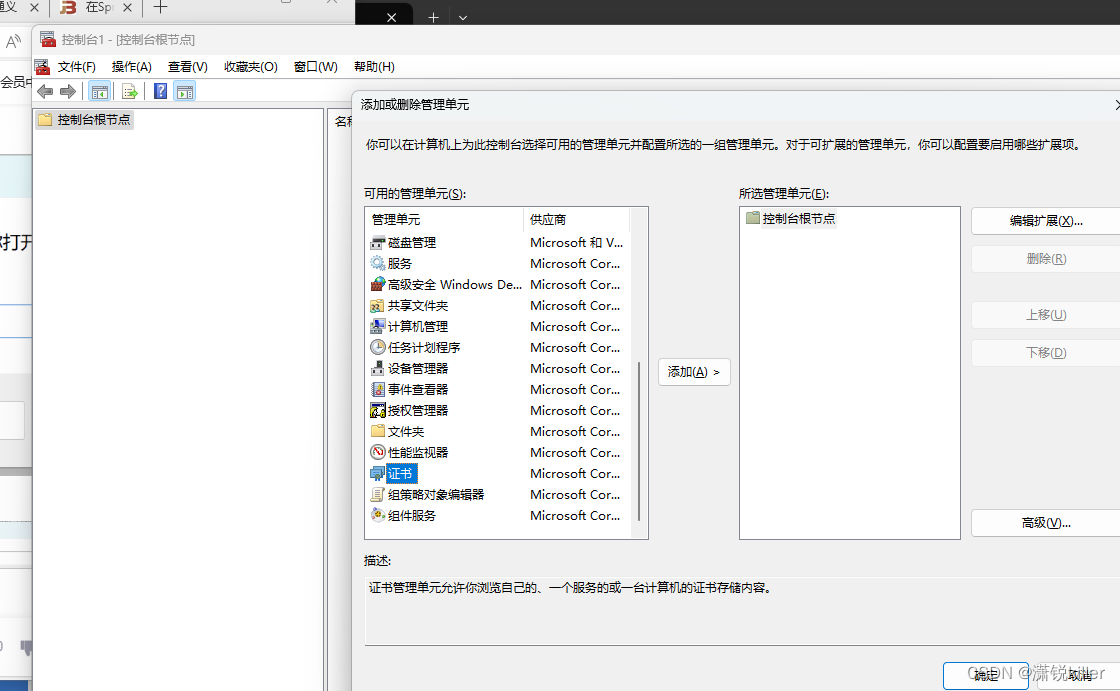Select the 共享文件夹 snap-in row text

point(418,306)
